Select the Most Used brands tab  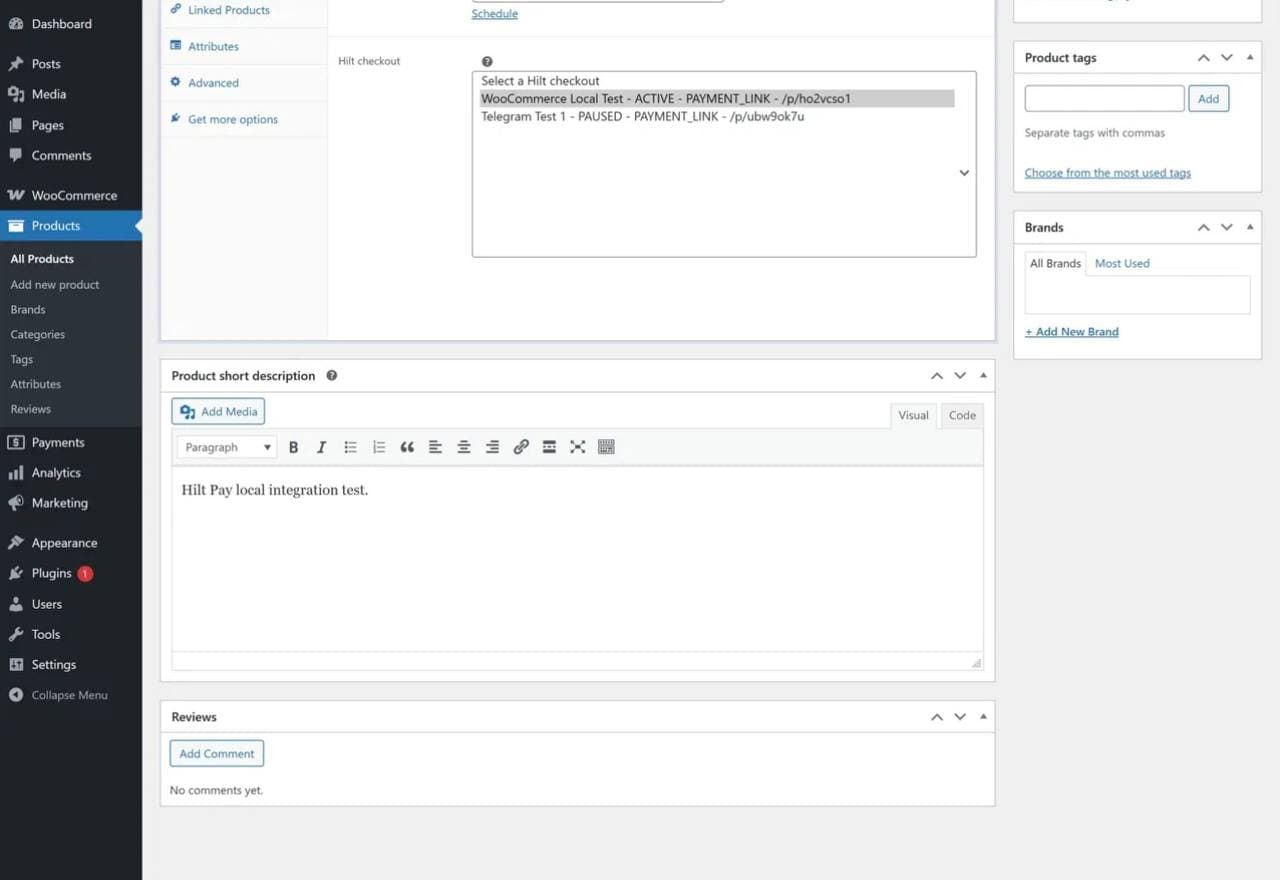(1122, 263)
